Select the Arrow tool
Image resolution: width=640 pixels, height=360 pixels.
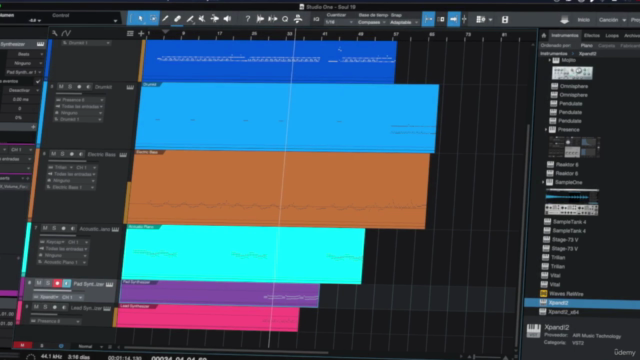click(141, 19)
